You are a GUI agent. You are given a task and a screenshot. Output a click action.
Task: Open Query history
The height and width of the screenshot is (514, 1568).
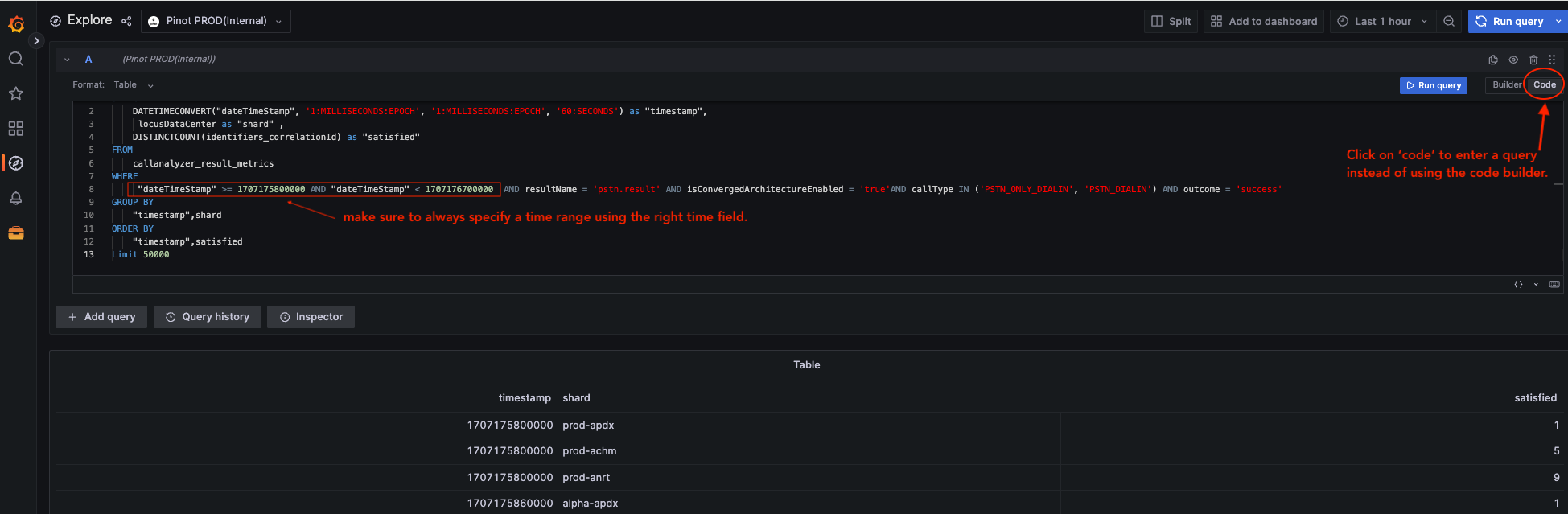pyautogui.click(x=208, y=317)
